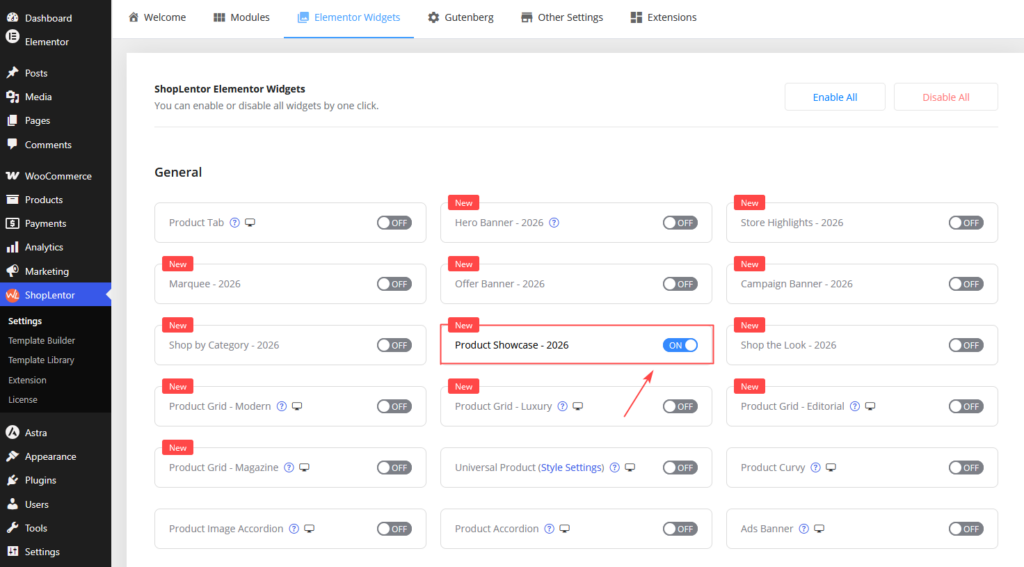1024x567 pixels.
Task: Click the Users icon in sidebar
Action: (12, 504)
